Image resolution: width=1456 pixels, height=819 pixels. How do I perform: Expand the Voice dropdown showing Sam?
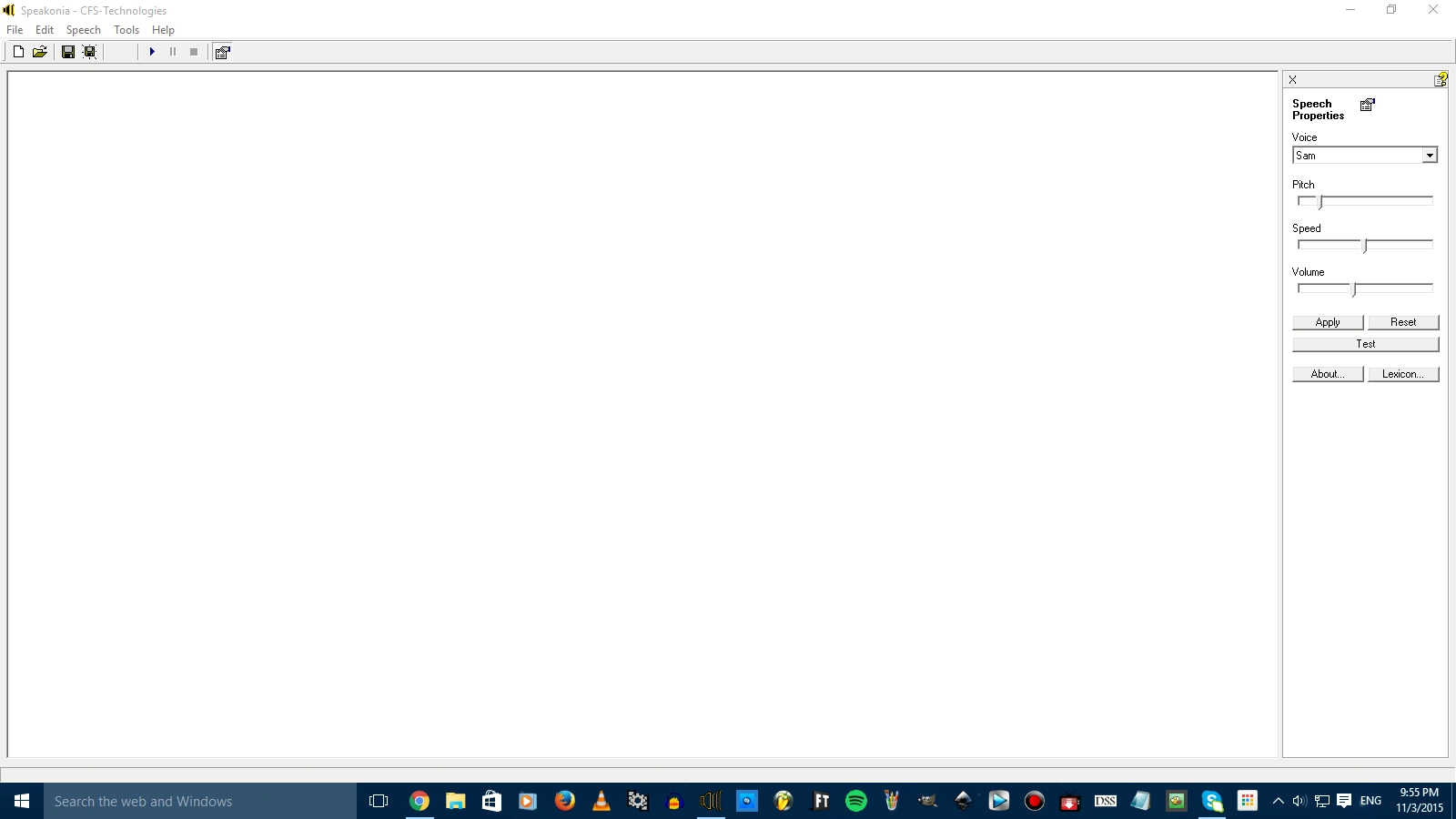point(1430,156)
